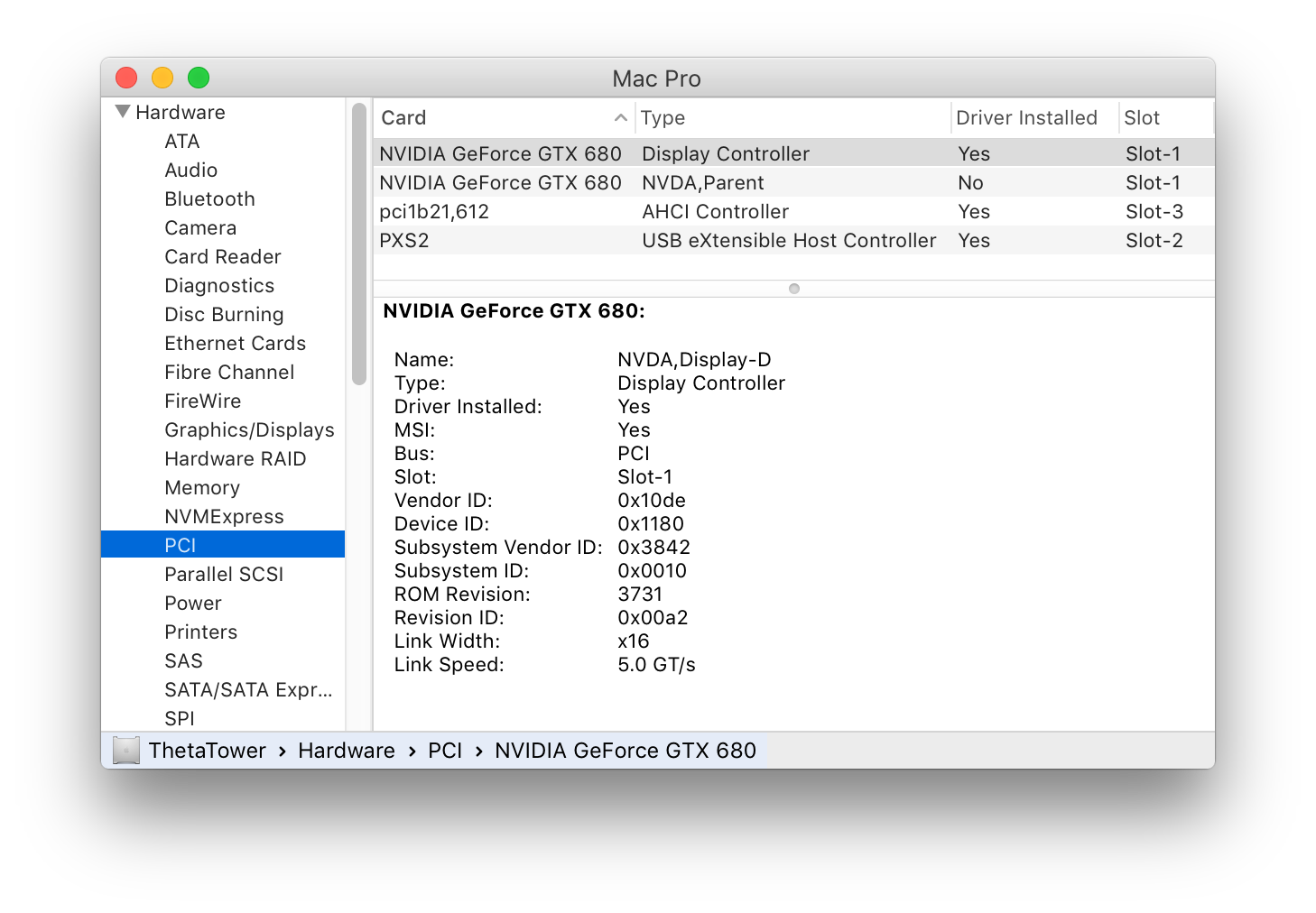Click the computer icon in path bar
The image size is (1316, 913).
click(x=126, y=751)
